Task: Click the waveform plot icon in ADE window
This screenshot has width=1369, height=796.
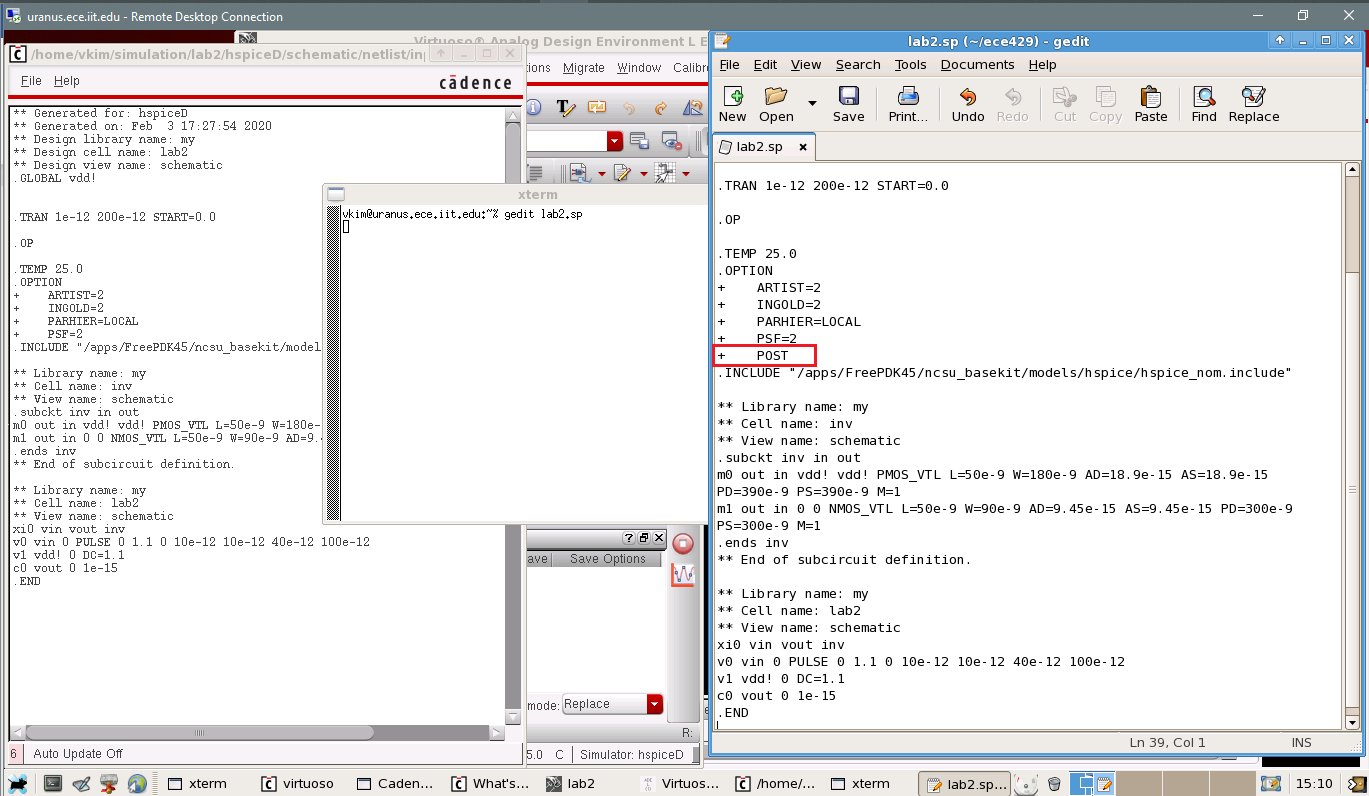Action: coord(683,575)
